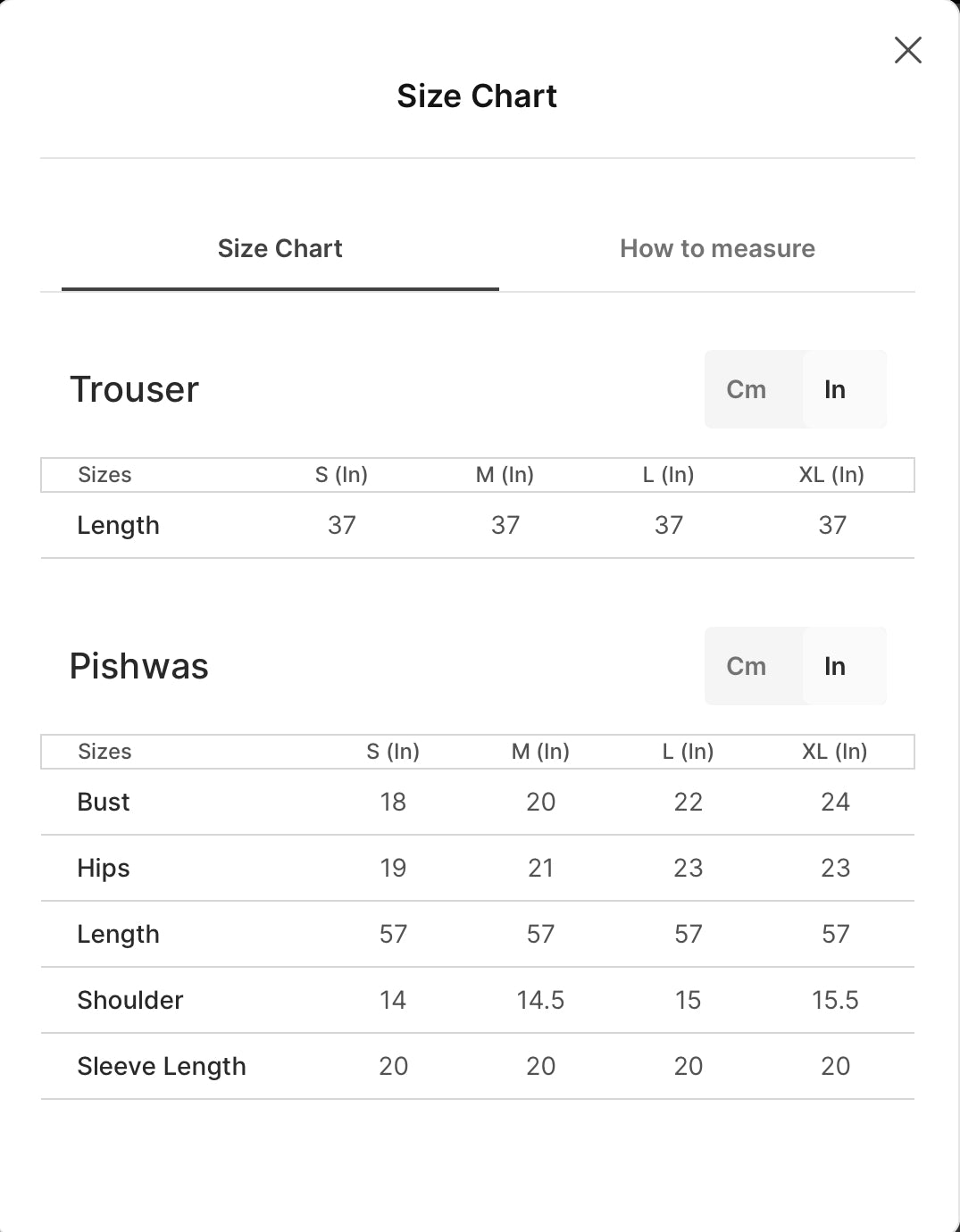Click the Bust value 24 for XL
The height and width of the screenshot is (1232, 960).
835,802
